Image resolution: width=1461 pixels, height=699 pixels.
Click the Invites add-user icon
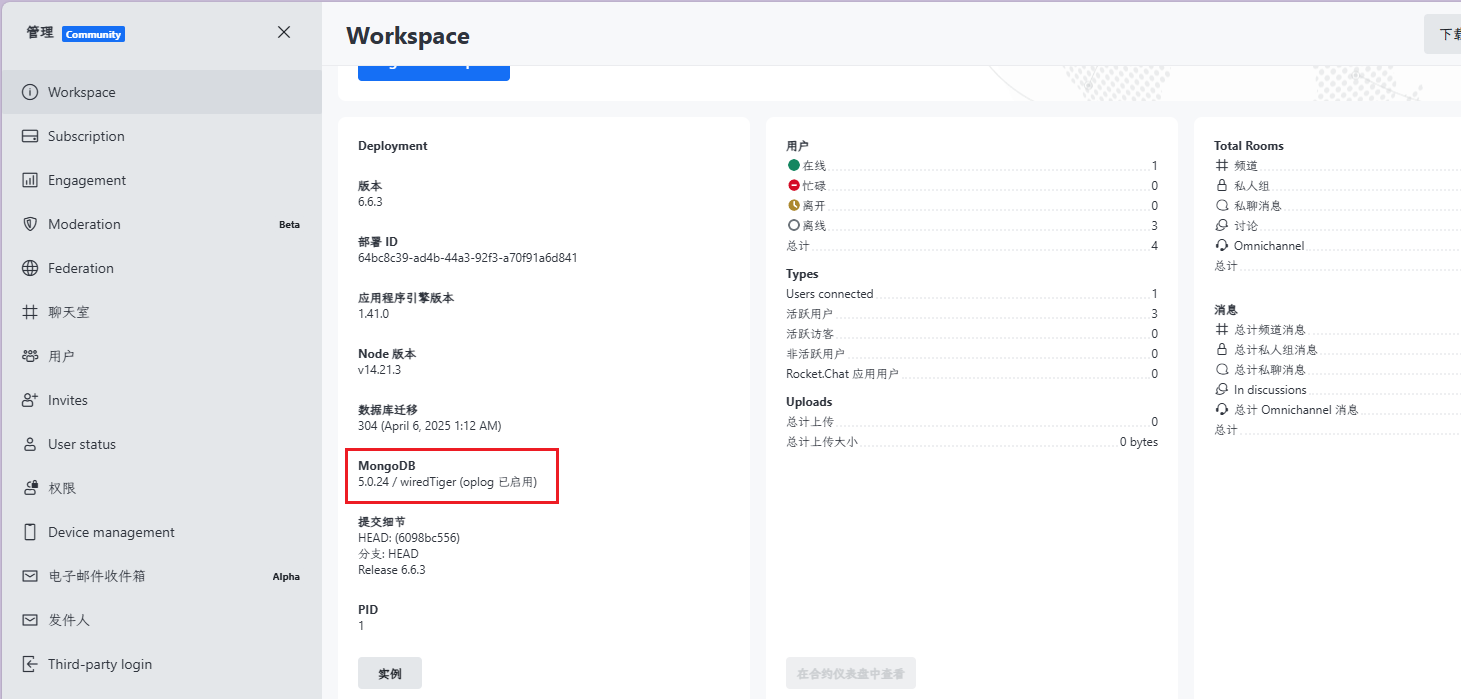point(30,400)
